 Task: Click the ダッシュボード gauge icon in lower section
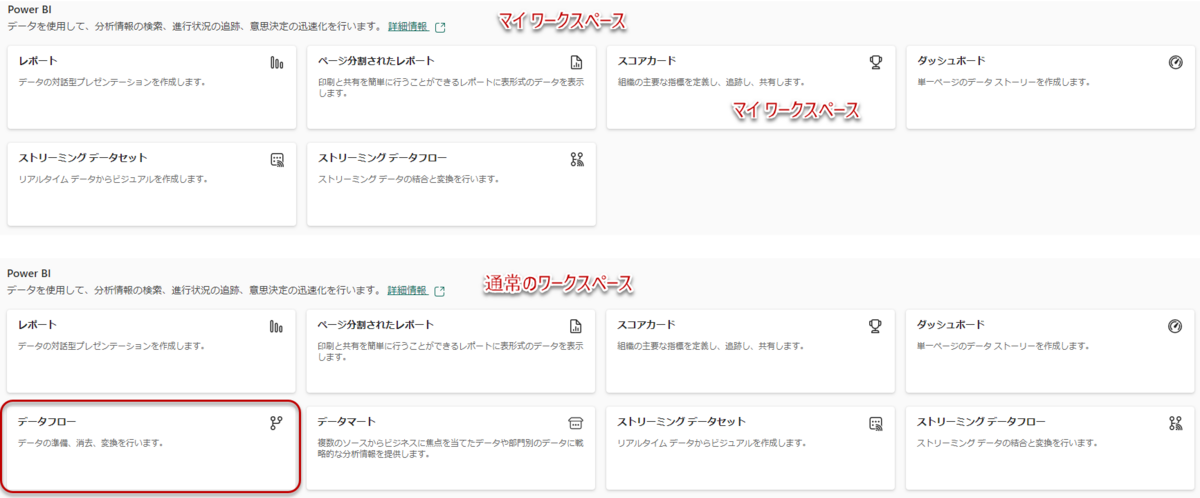(x=1175, y=326)
